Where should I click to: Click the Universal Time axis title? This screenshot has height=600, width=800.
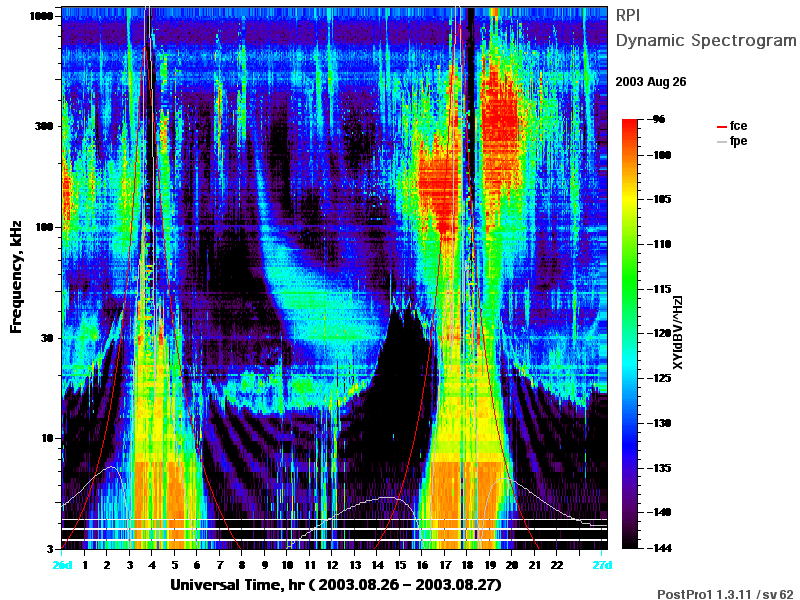336,585
